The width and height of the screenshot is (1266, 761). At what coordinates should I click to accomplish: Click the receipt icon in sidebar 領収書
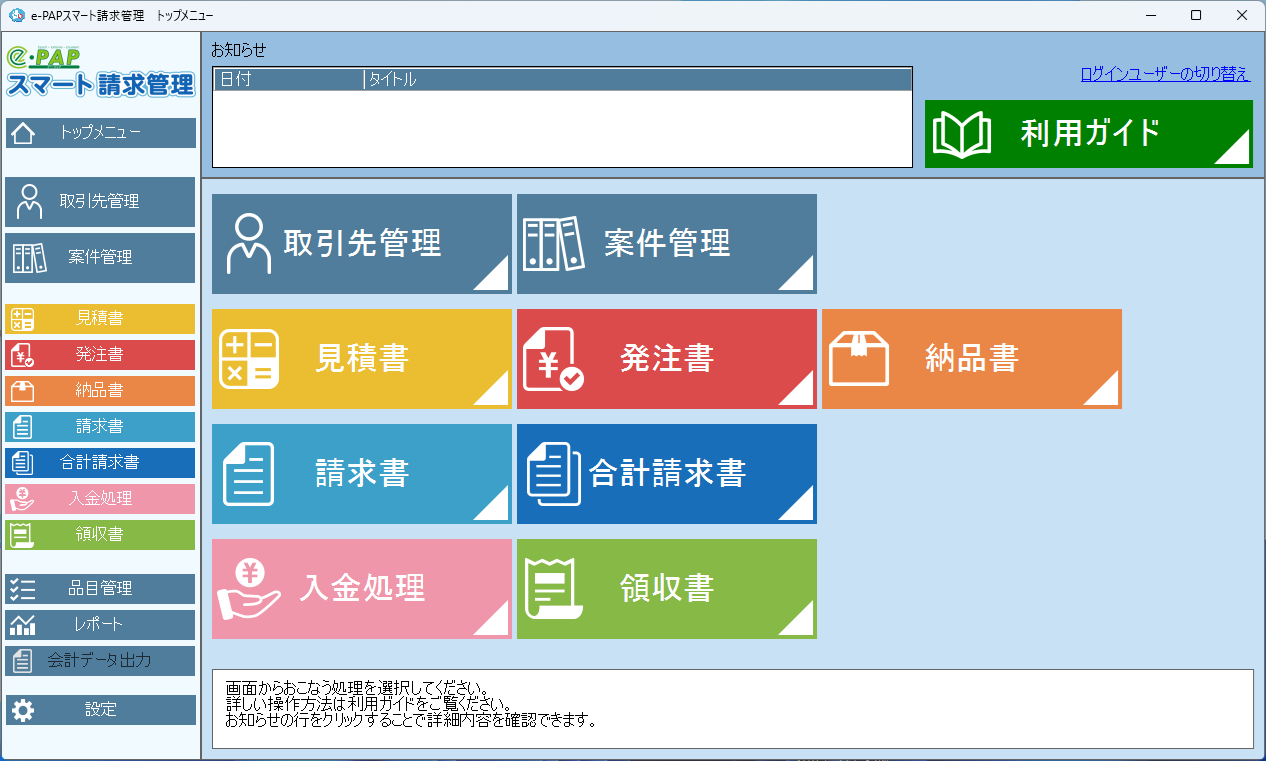pyautogui.click(x=22, y=535)
